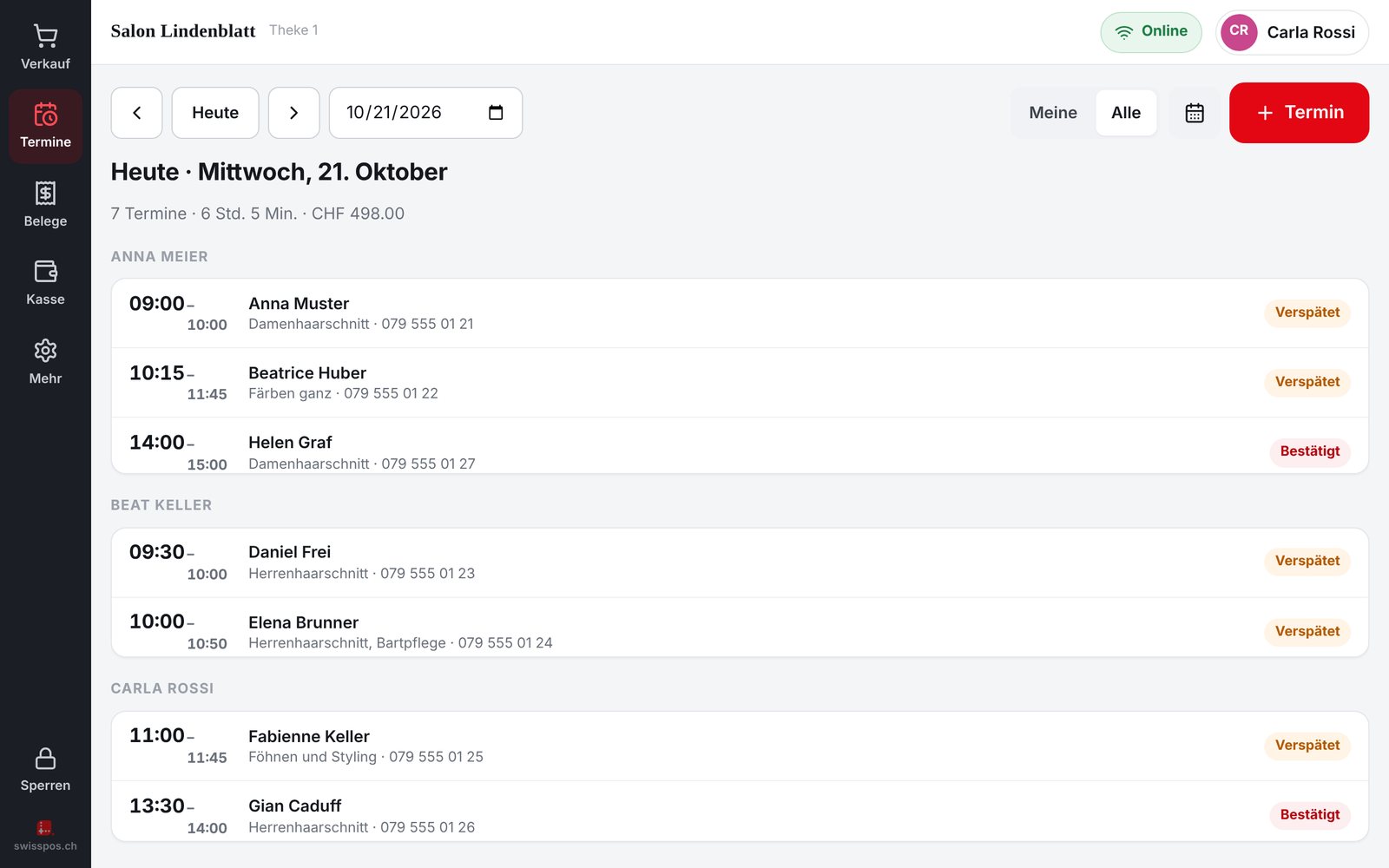1389x868 pixels.
Task: Click the Theke 1 label
Action: [x=293, y=30]
